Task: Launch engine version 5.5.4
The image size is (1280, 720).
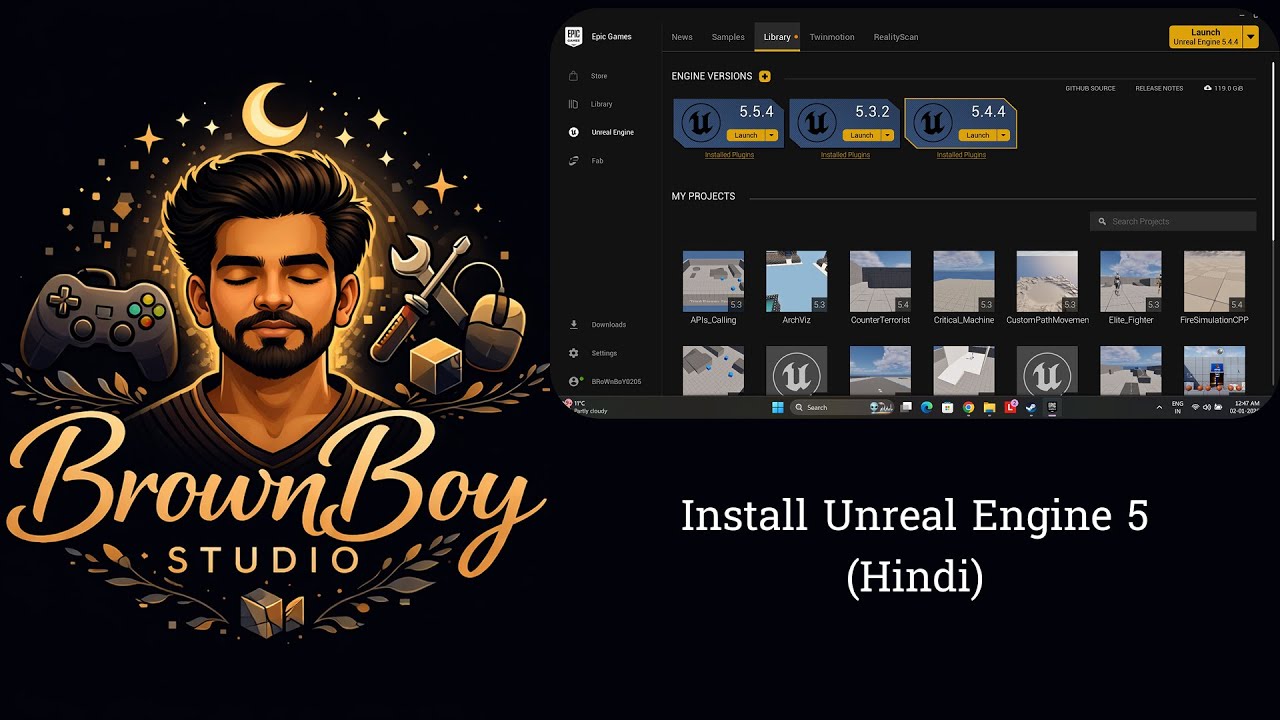Action: pos(746,135)
